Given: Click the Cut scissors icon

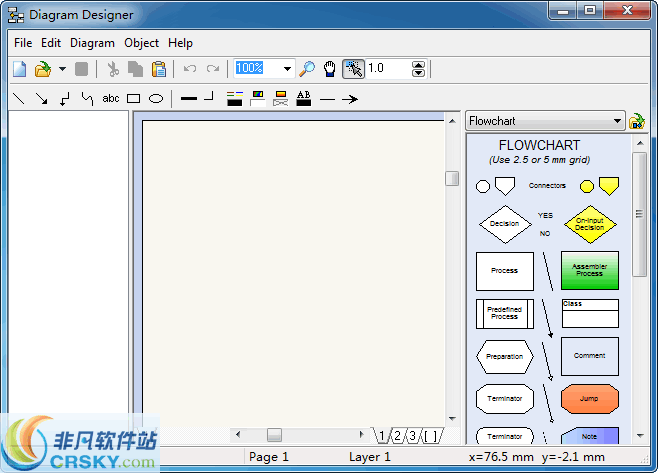Looking at the screenshot, I should coord(112,69).
